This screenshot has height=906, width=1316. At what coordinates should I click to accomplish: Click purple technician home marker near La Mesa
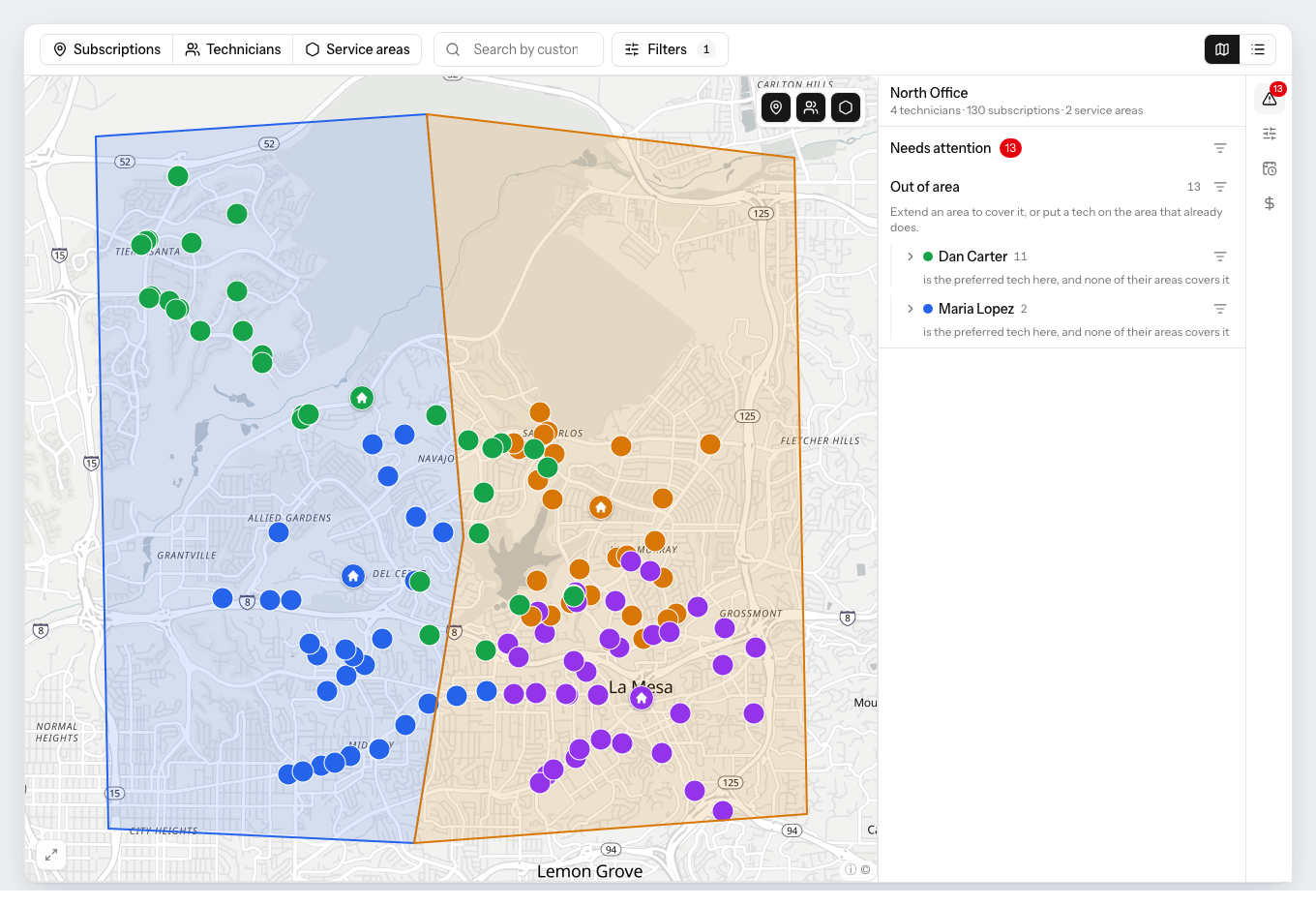click(x=642, y=698)
